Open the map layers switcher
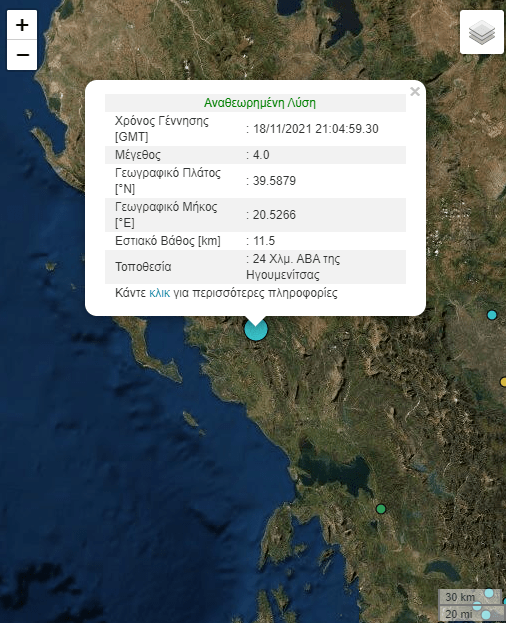The width and height of the screenshot is (506, 623). tap(482, 32)
